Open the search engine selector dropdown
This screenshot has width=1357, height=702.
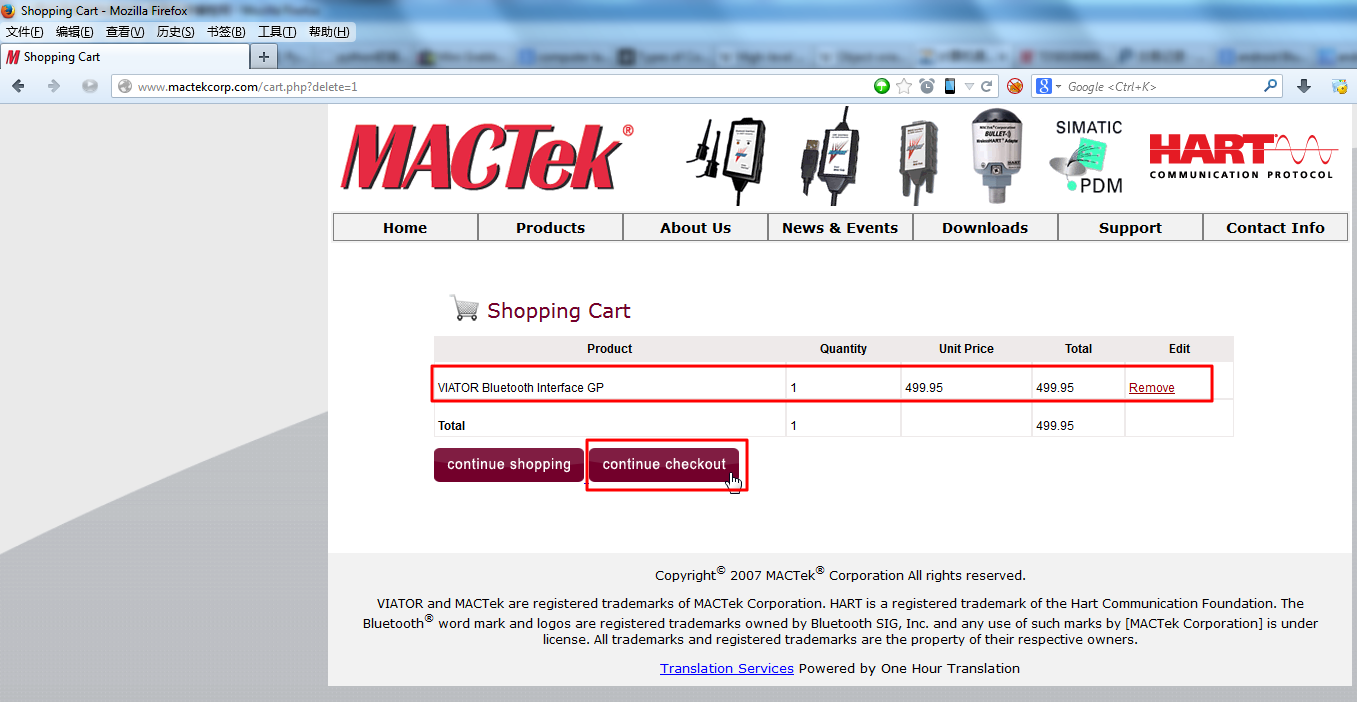(x=1047, y=87)
